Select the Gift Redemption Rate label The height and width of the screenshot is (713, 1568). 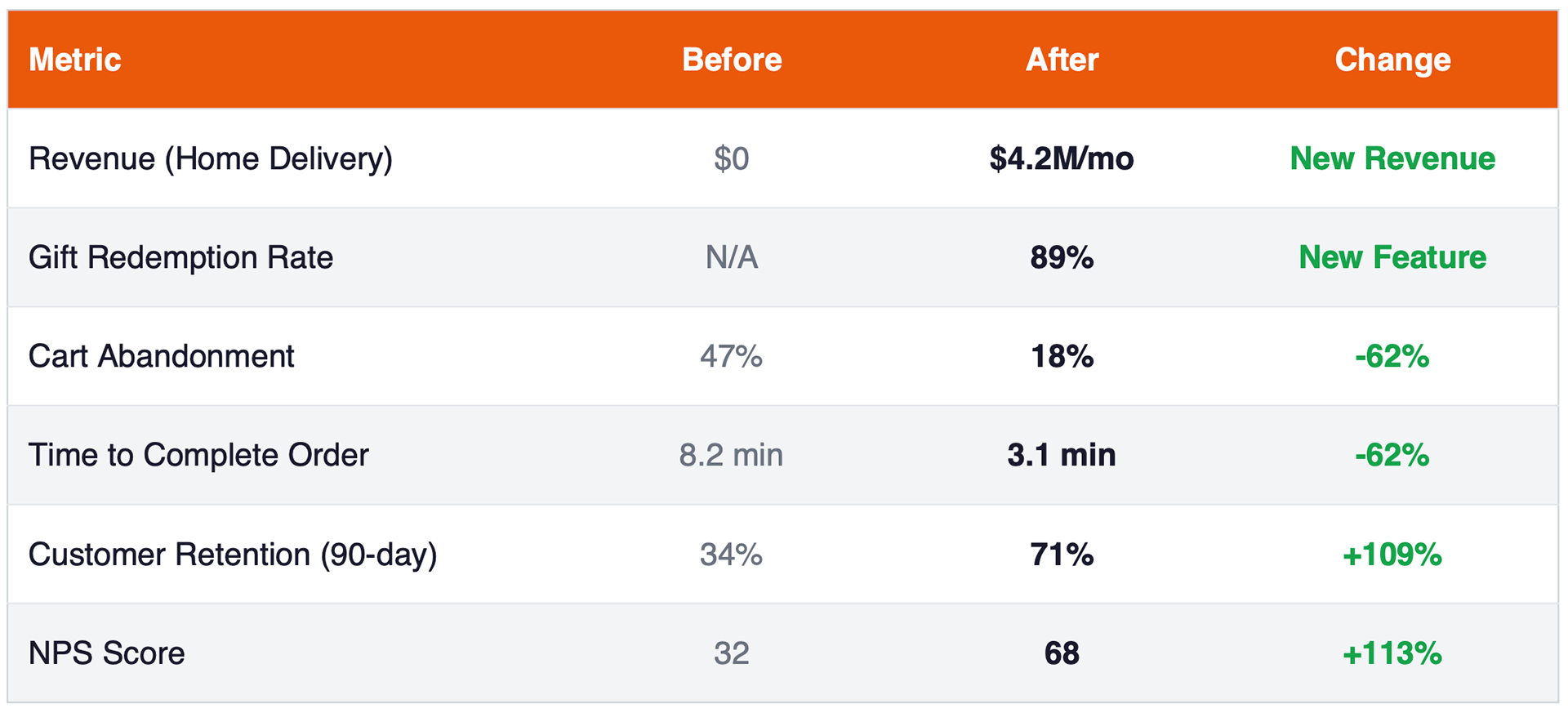(180, 257)
